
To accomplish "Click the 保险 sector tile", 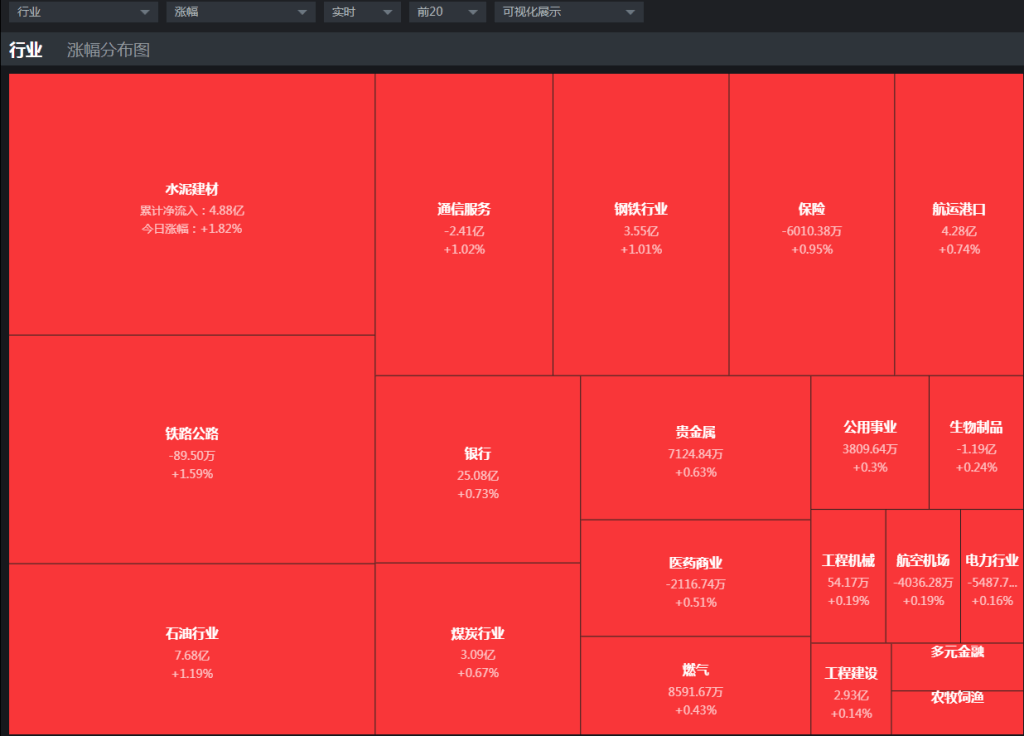I will click(812, 225).
